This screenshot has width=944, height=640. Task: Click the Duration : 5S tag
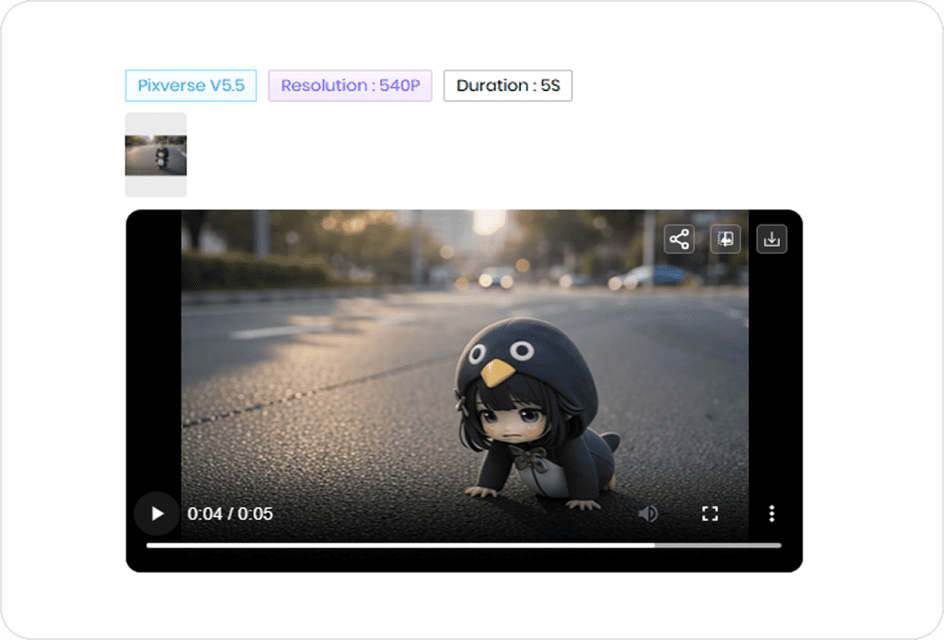pos(508,86)
